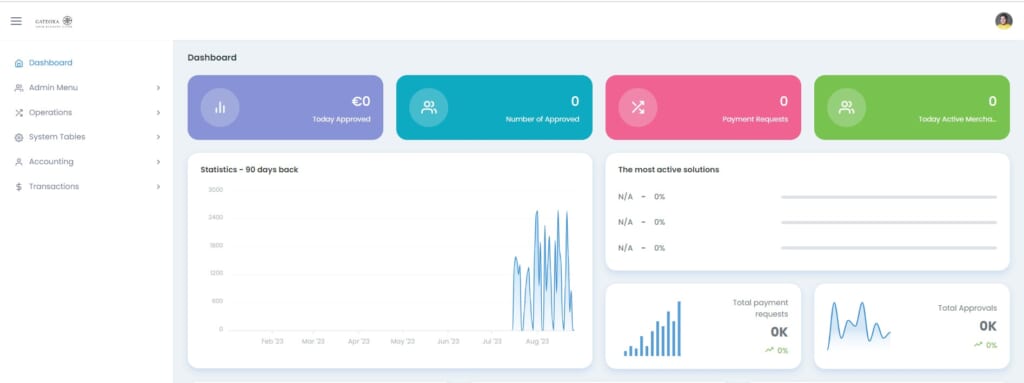Viewport: 1024px width, 383px height.
Task: Click the 'Statistics - 90 days back' title
Action: pyautogui.click(x=249, y=169)
